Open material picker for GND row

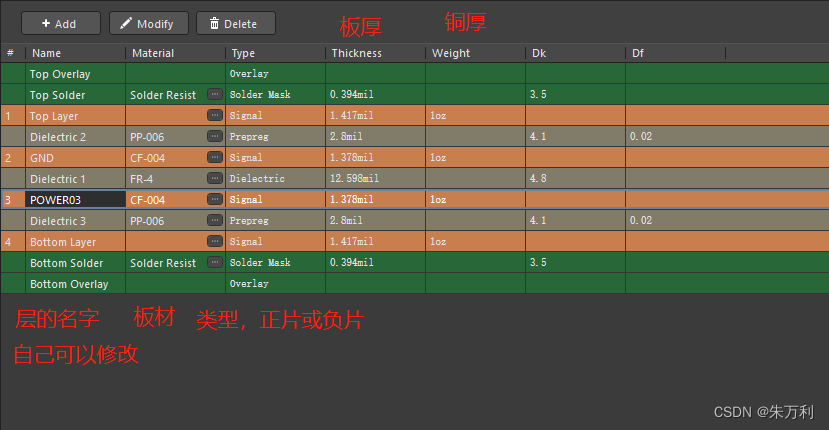pos(215,157)
